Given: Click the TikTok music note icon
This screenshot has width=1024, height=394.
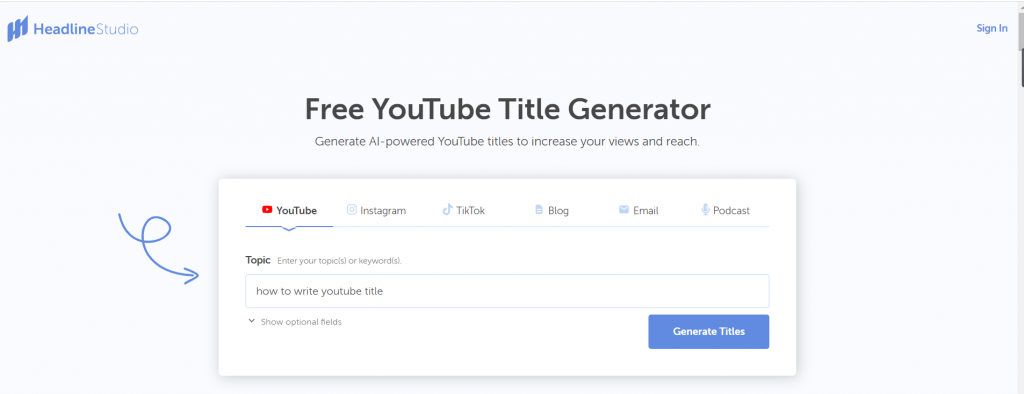Looking at the screenshot, I should coord(447,210).
